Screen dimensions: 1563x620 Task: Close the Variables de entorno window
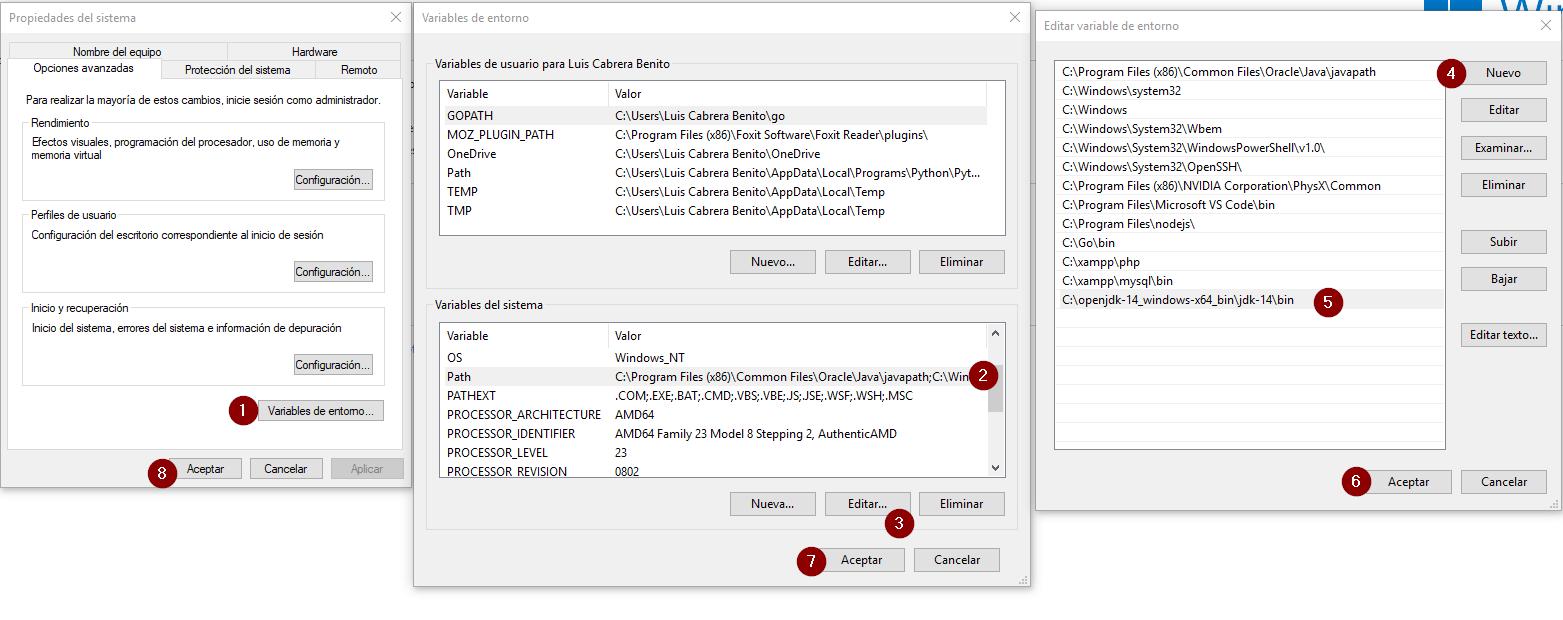point(1015,17)
